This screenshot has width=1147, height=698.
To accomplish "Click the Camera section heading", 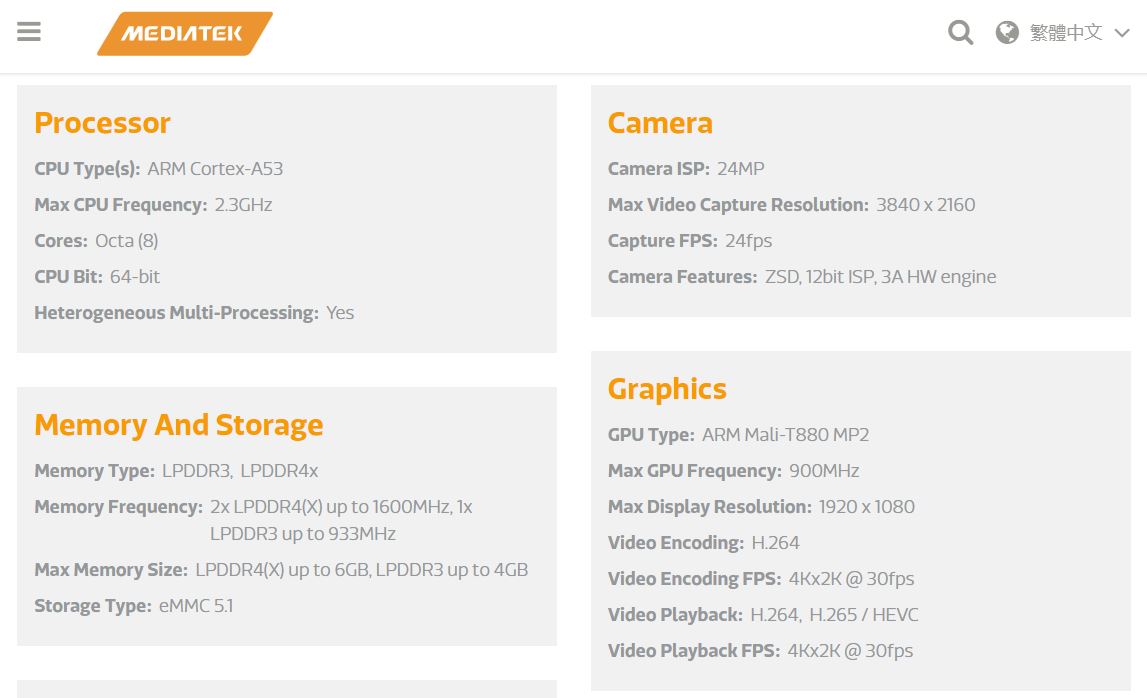I will tap(660, 123).
